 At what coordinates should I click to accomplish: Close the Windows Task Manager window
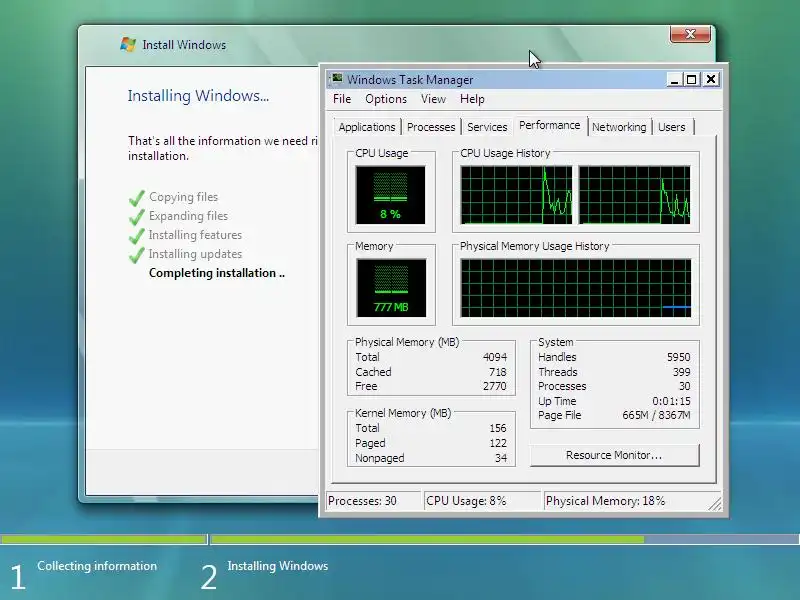(711, 80)
